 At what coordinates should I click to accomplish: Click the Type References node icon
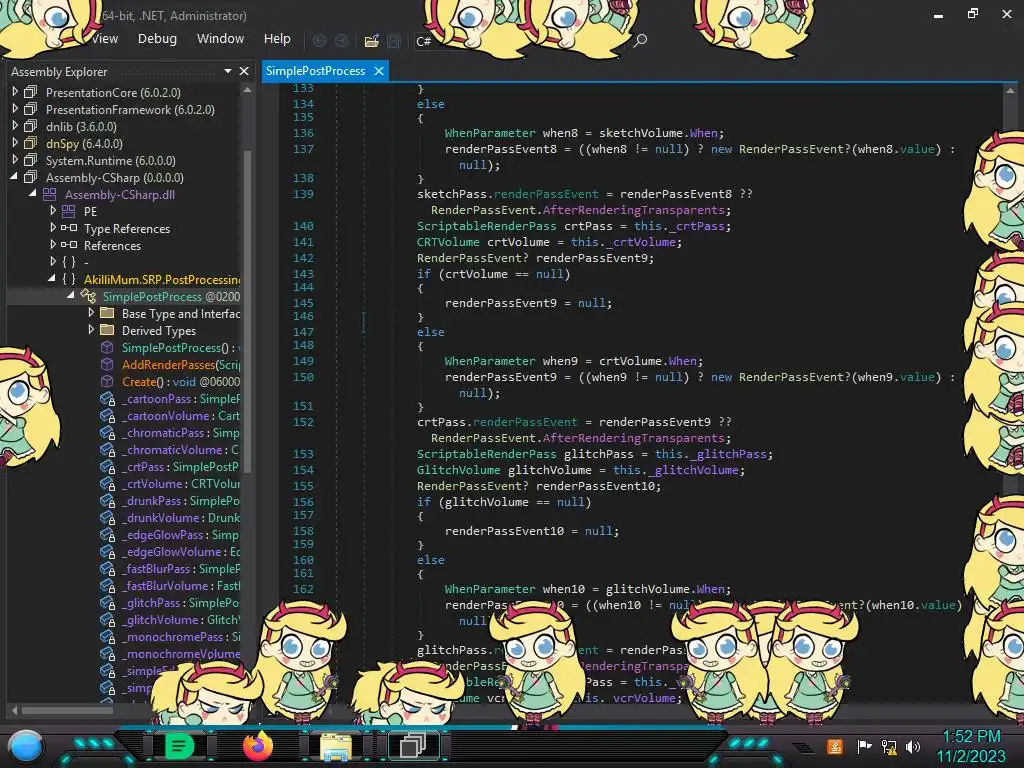point(69,228)
